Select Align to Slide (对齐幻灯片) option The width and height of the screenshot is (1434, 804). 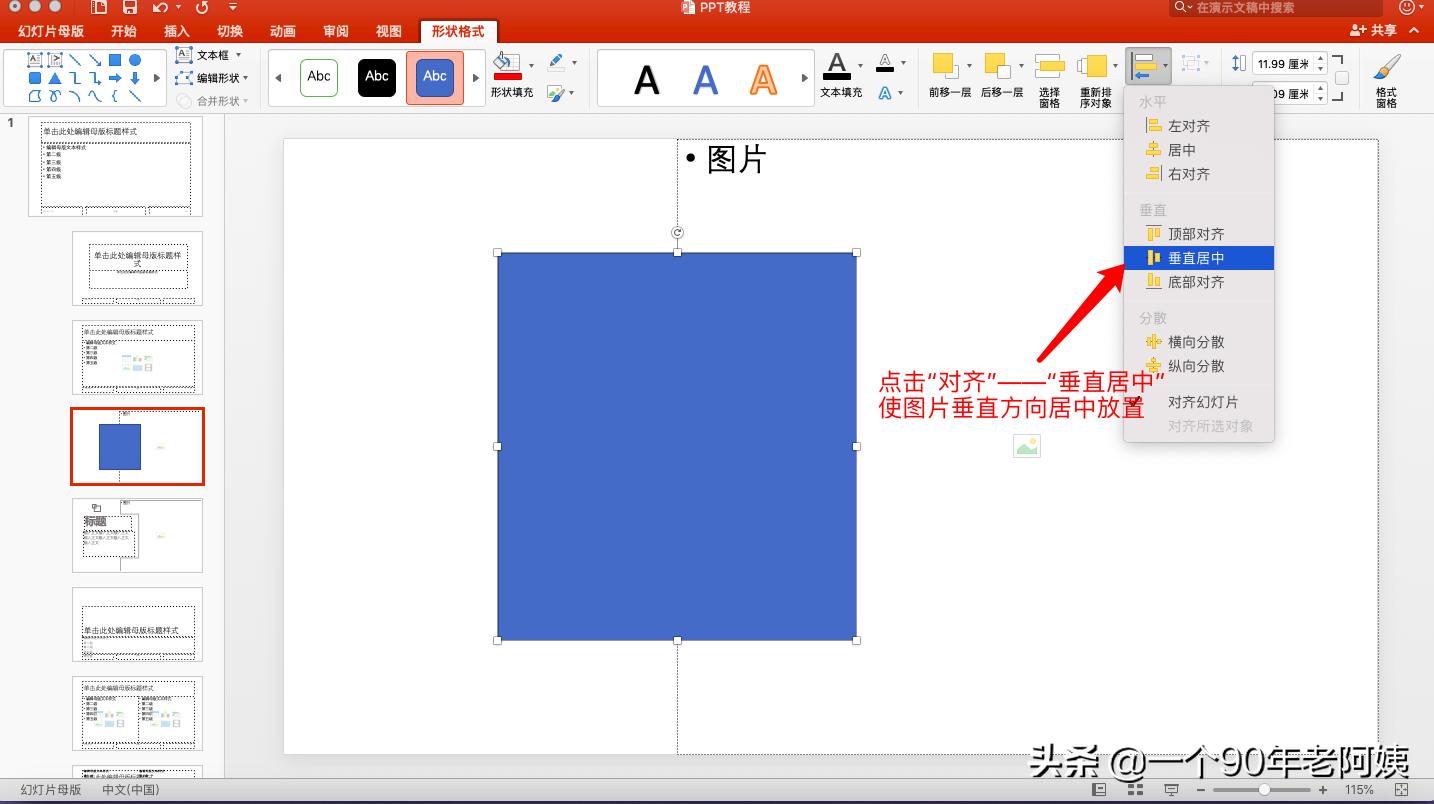pos(1202,402)
